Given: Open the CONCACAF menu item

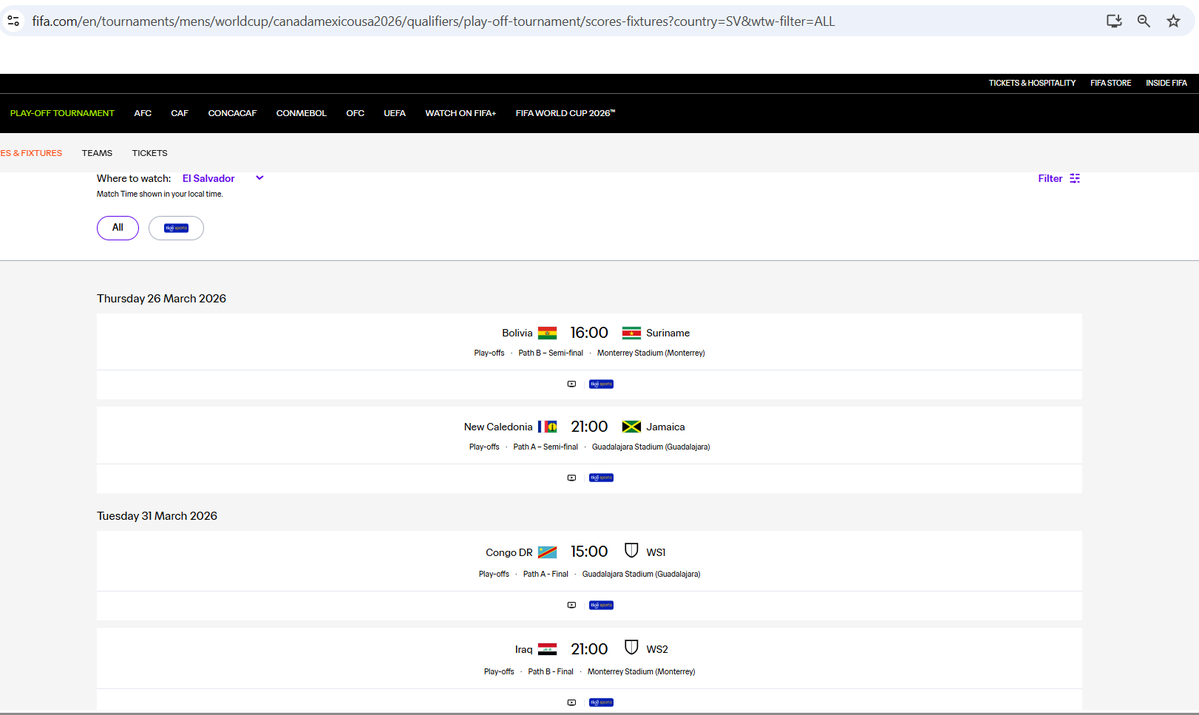Looking at the screenshot, I should point(232,113).
